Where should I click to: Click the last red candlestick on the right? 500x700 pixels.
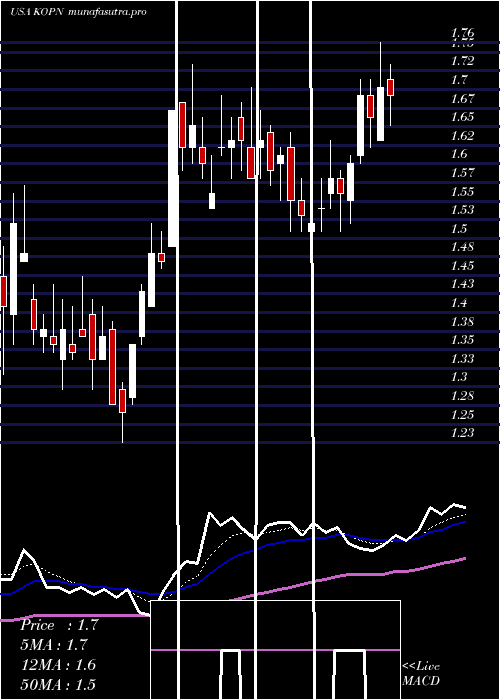pyautogui.click(x=391, y=87)
